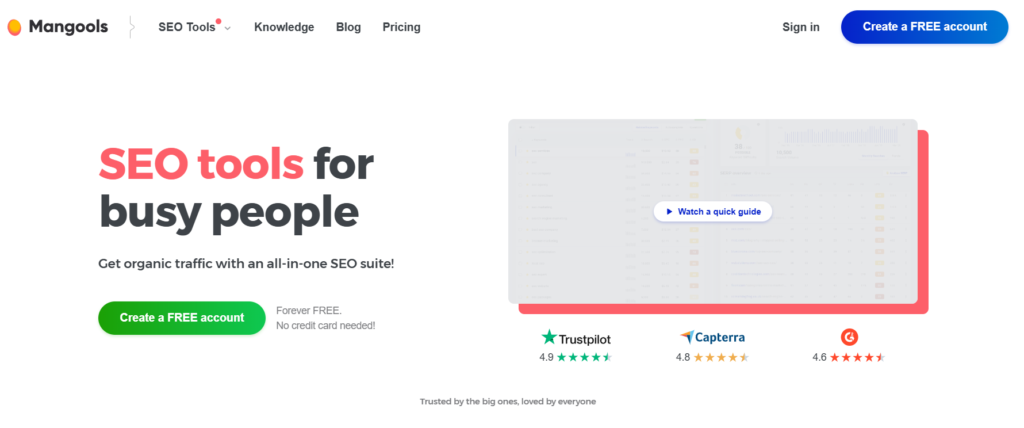Click the Sign in link

tap(801, 27)
